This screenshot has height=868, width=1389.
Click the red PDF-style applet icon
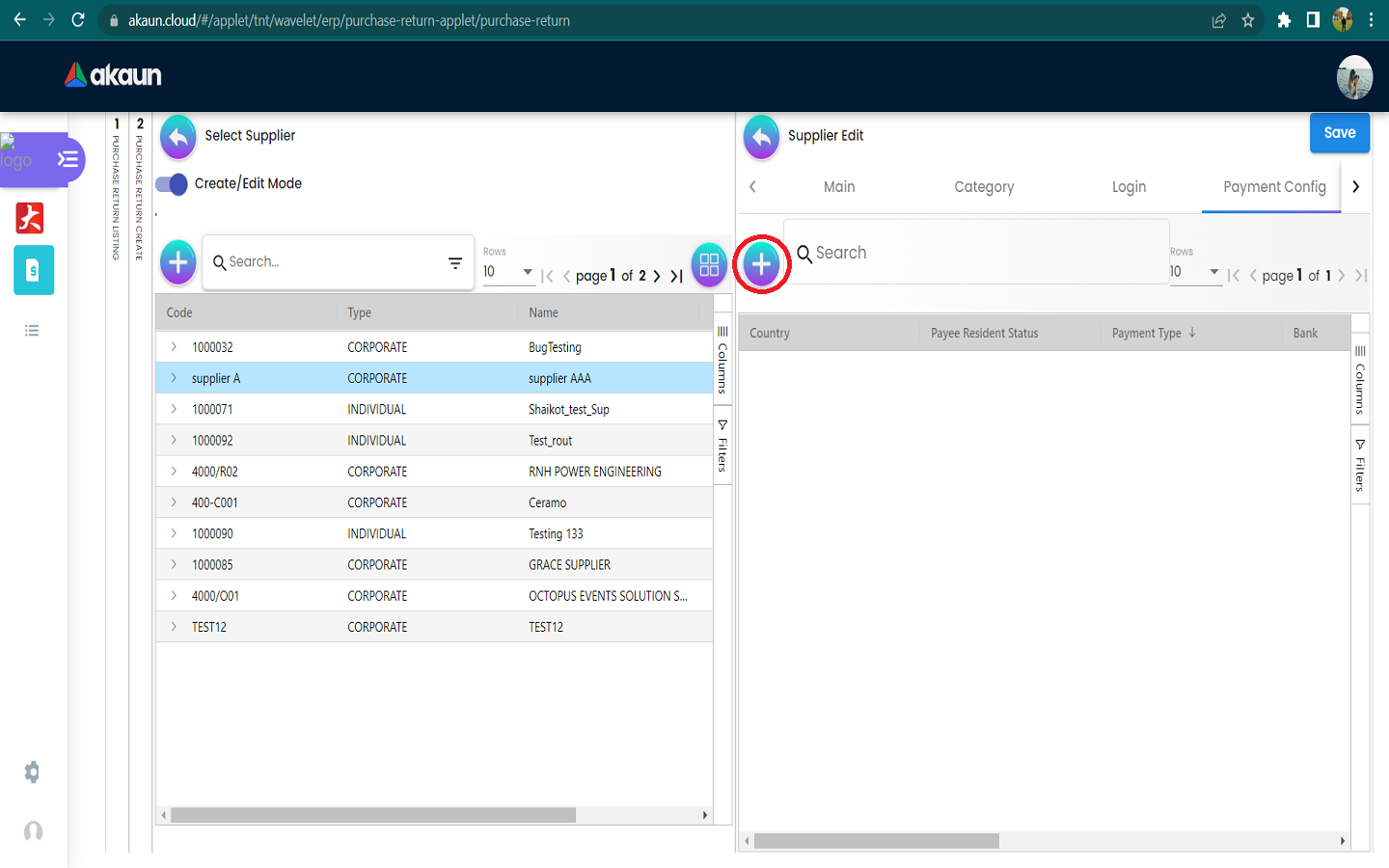(x=30, y=218)
